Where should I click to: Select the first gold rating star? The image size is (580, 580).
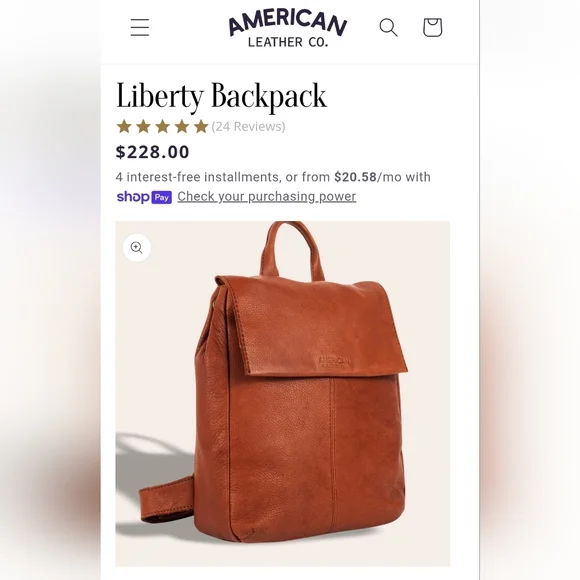coord(124,127)
